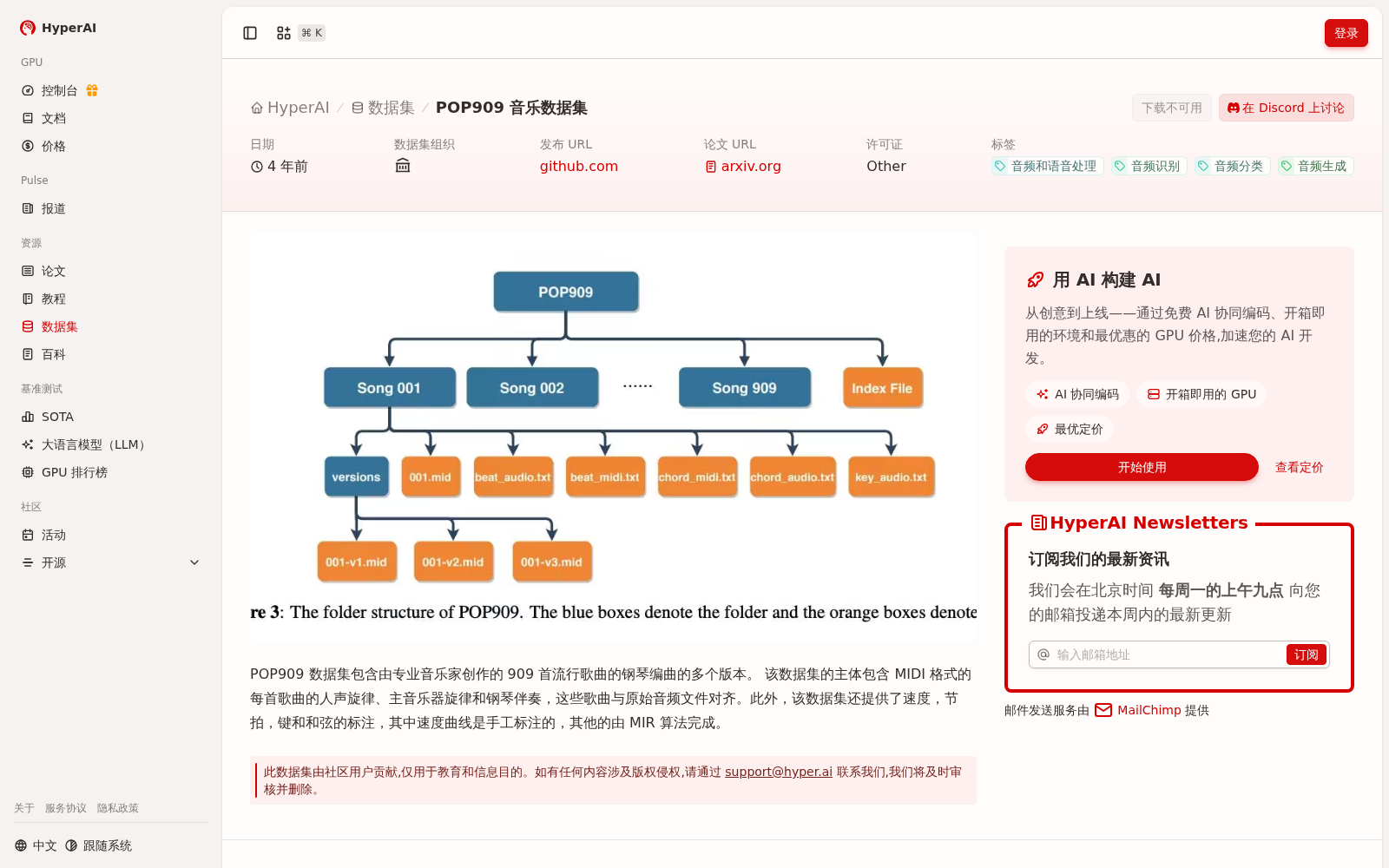This screenshot has width=1389, height=868.
Task: Click the 最优定价 chip
Action: [x=1070, y=429]
